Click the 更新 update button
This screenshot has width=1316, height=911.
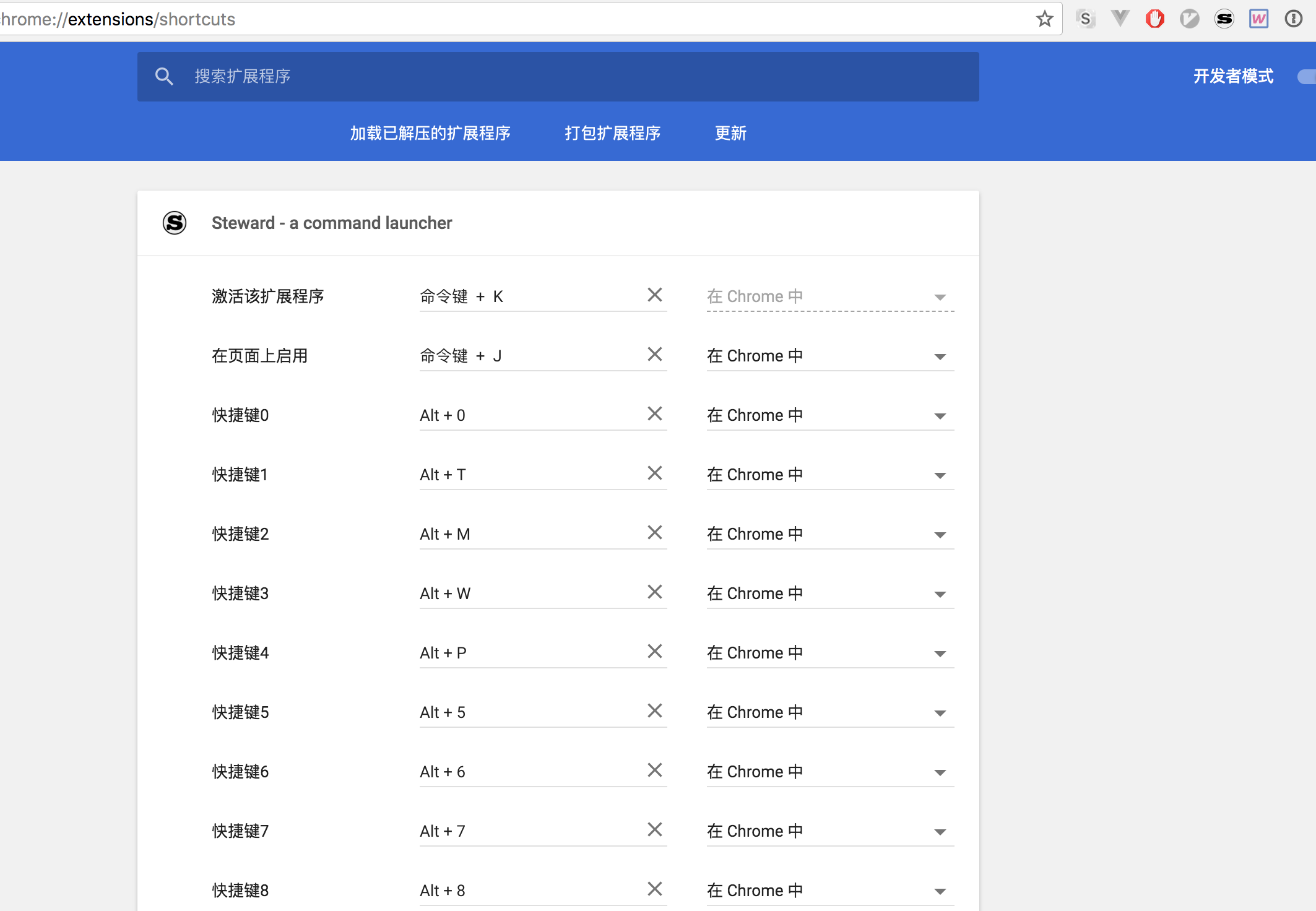730,133
